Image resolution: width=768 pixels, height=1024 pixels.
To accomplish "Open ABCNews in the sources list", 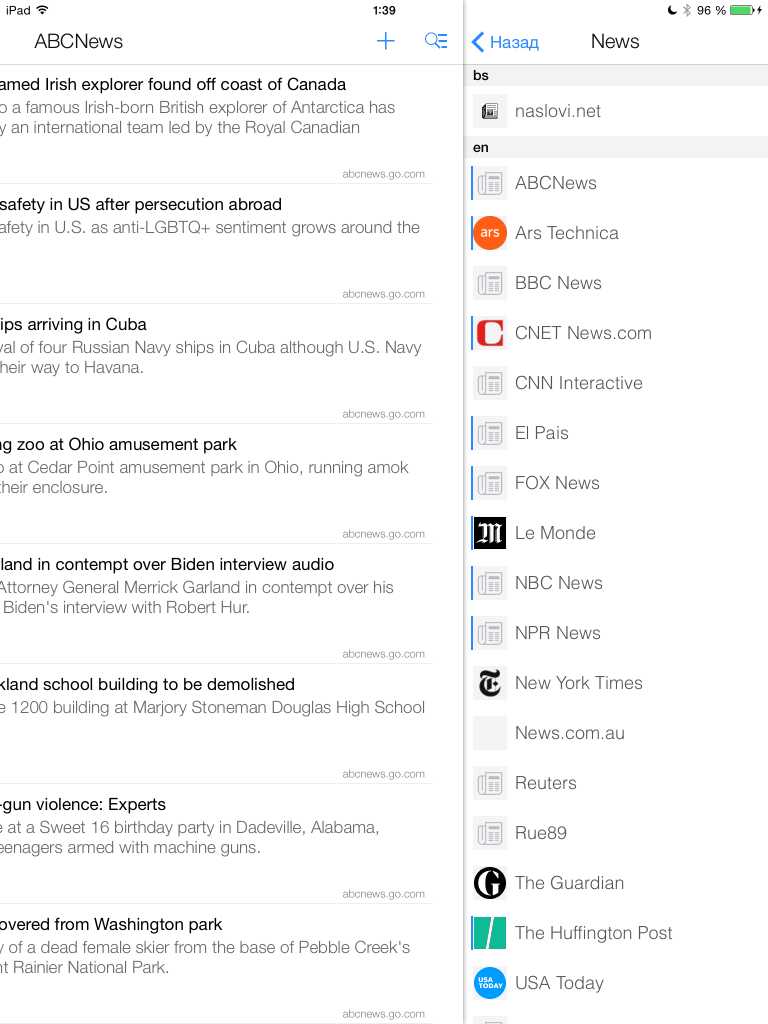I will coord(616,183).
